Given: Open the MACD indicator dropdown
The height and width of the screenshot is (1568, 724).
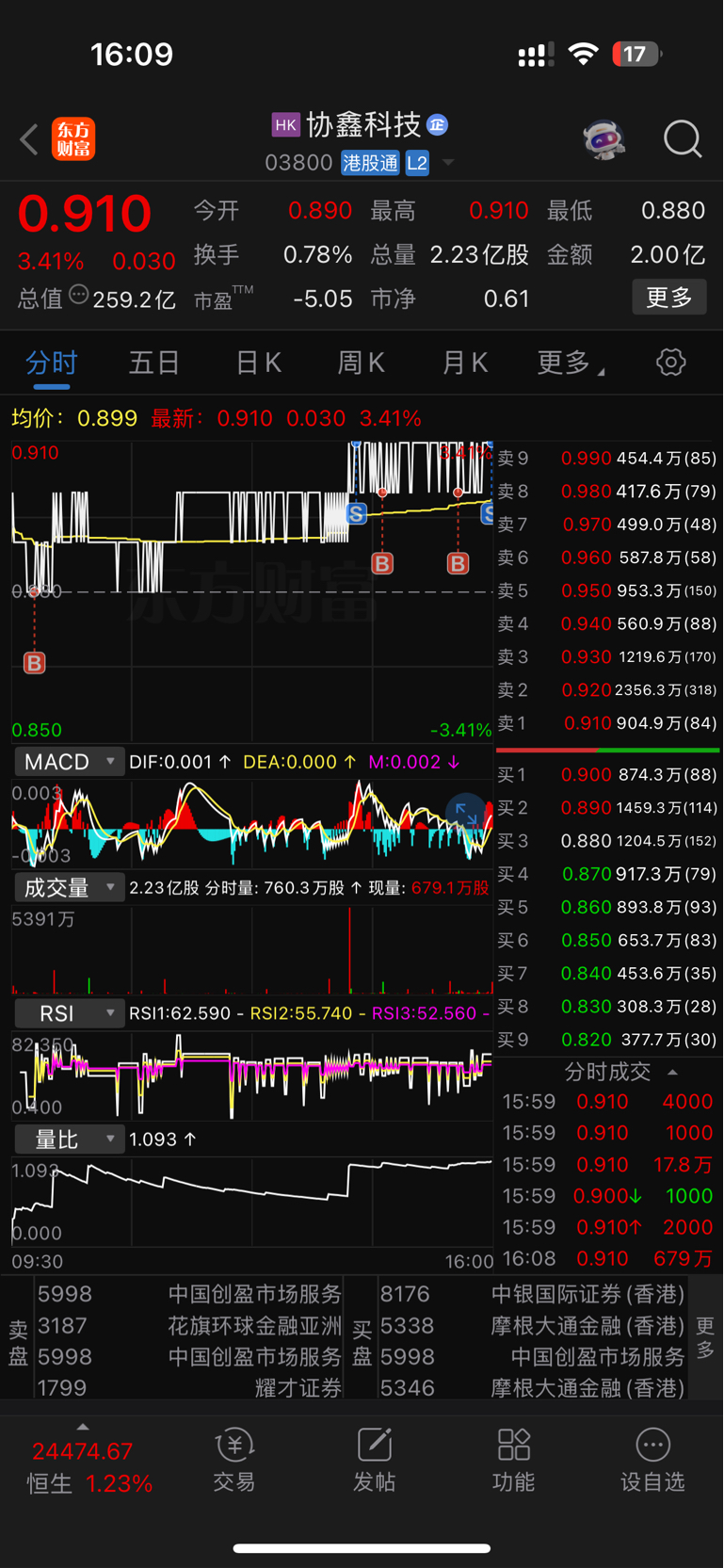Looking at the screenshot, I should tap(70, 762).
